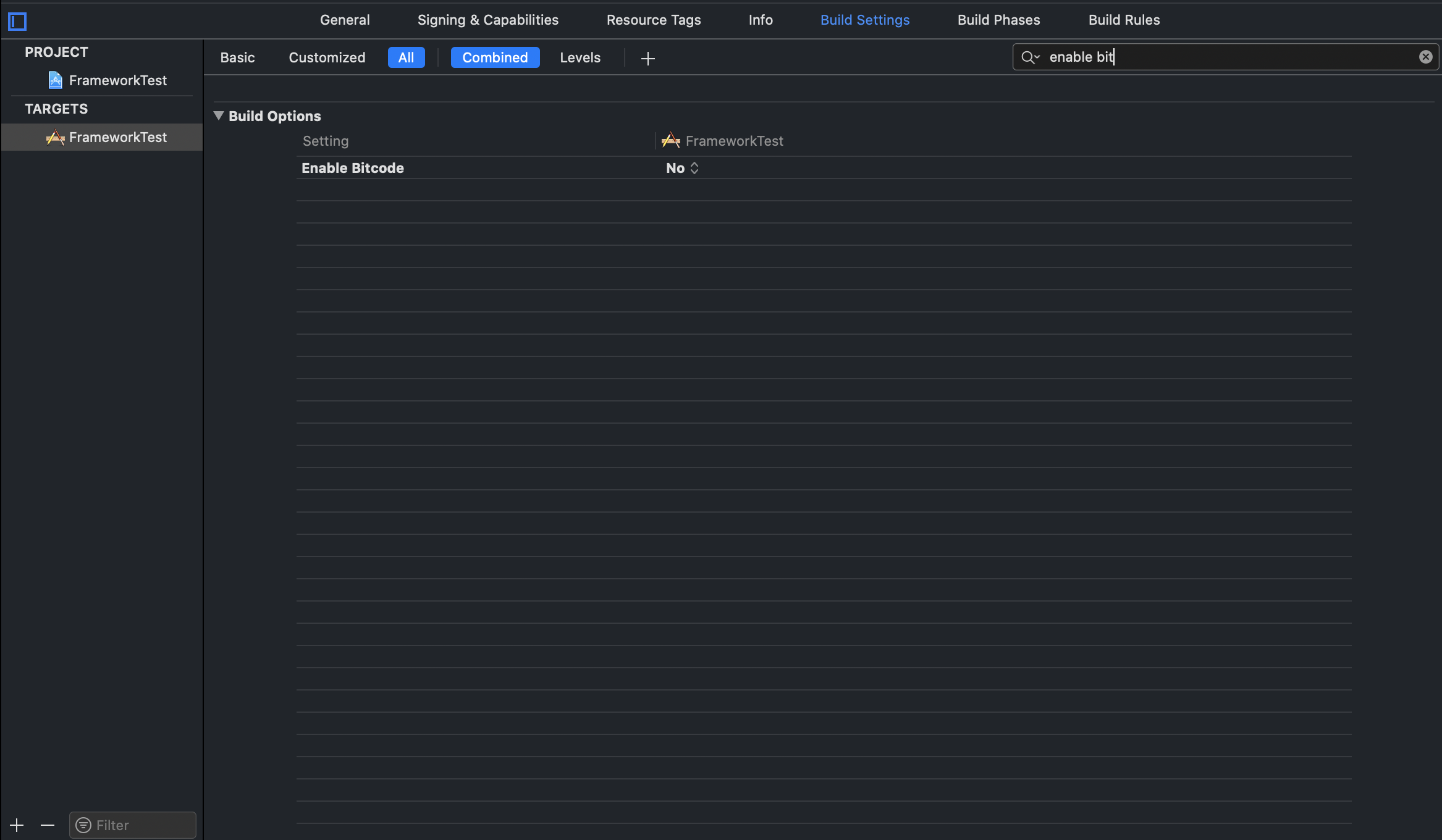Open the General tab
This screenshot has width=1442, height=840.
(345, 20)
